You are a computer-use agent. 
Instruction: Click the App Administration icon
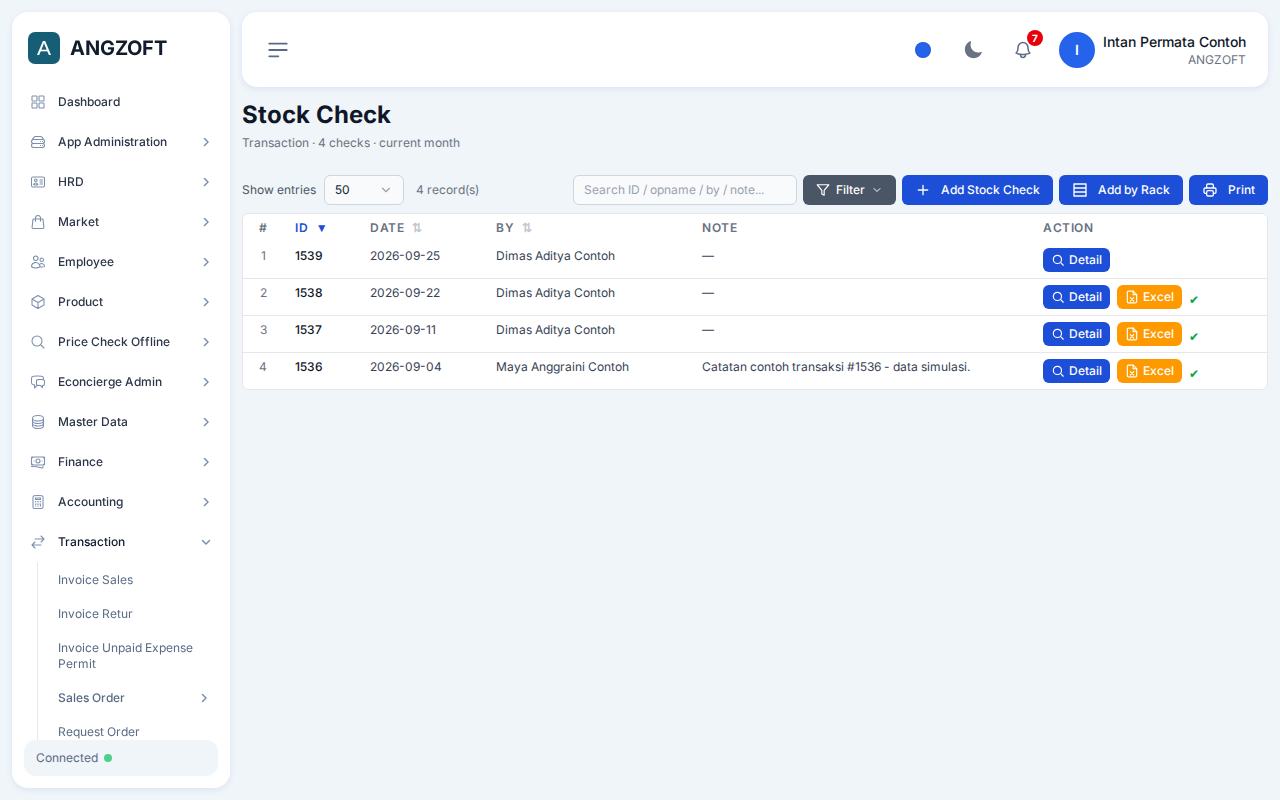tap(38, 142)
